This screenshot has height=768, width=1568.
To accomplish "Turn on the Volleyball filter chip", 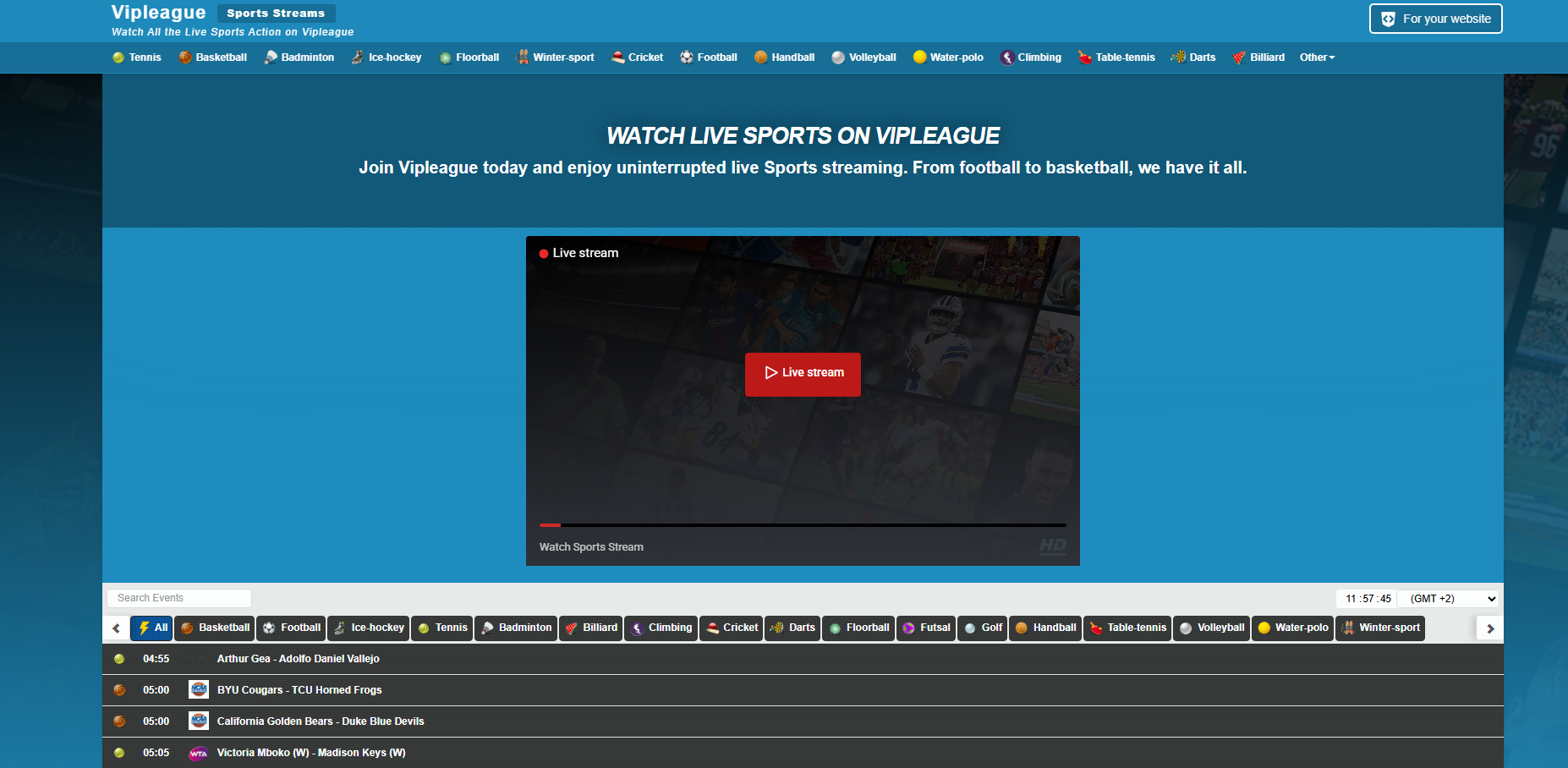I will [1211, 628].
